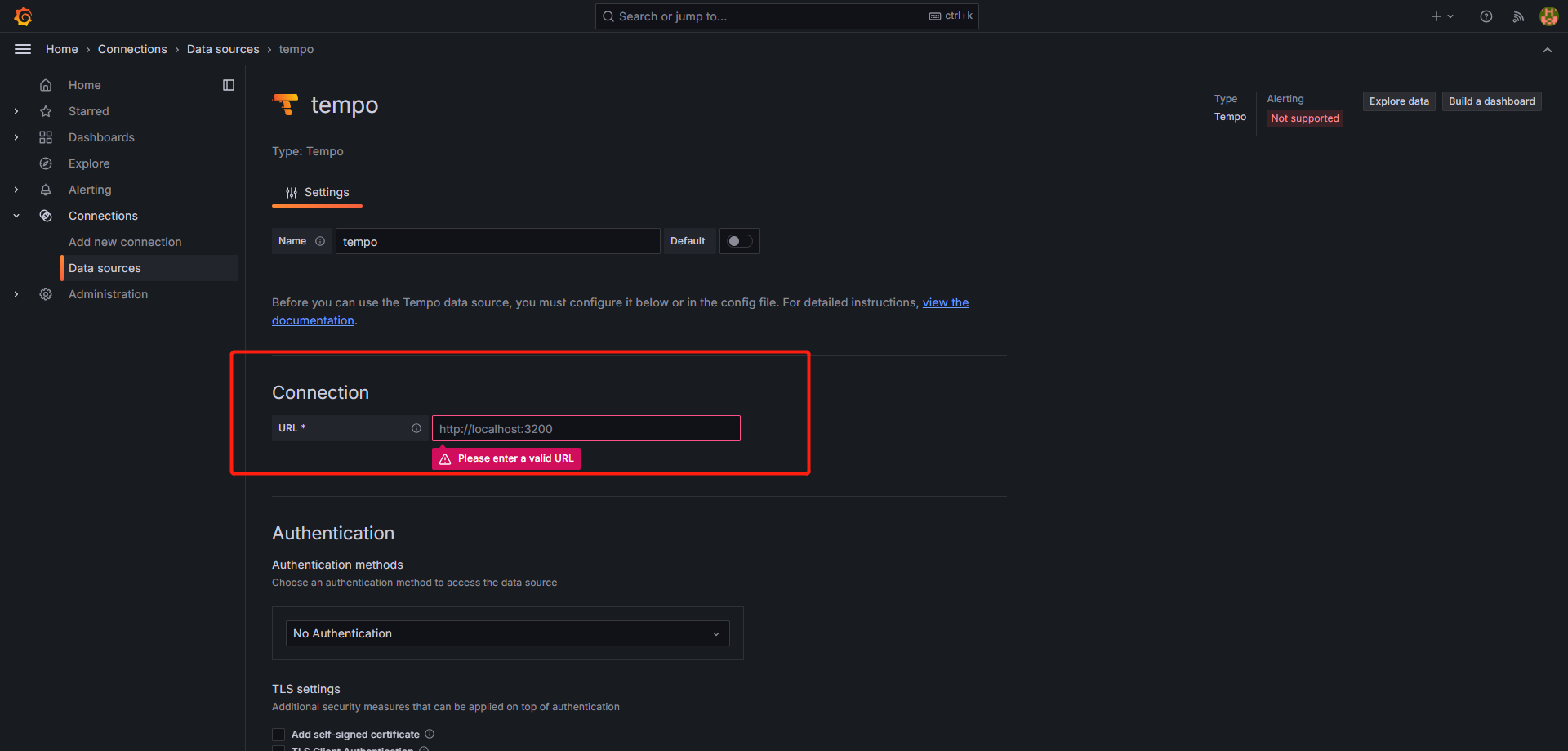Click the Name field info icon
Image resolution: width=1568 pixels, height=751 pixels.
point(320,241)
